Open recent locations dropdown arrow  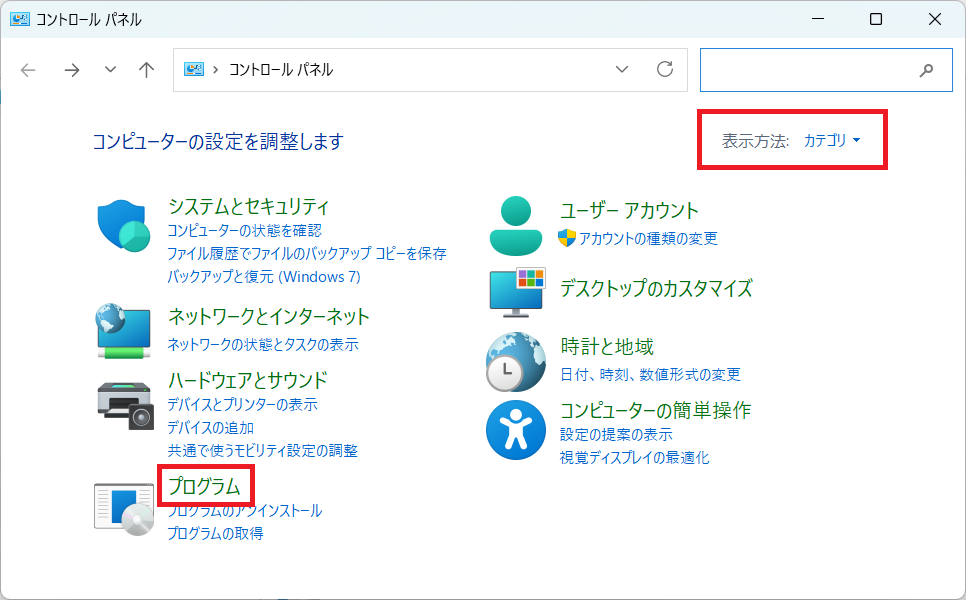pos(110,70)
